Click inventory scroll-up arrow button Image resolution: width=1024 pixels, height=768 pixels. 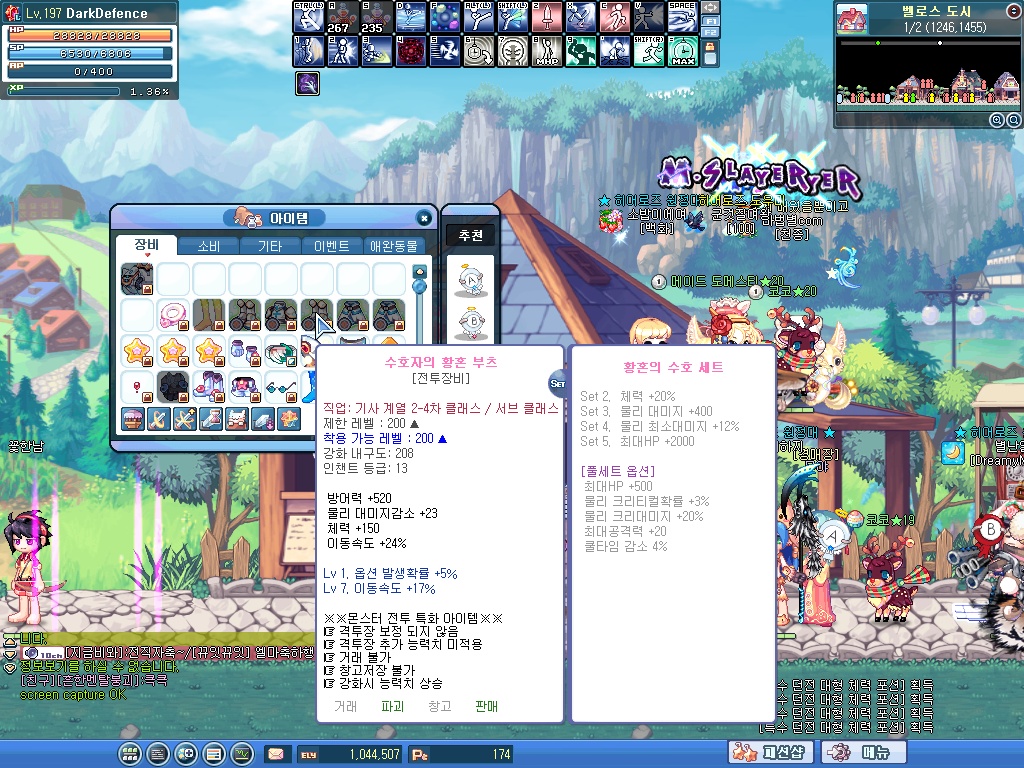pyautogui.click(x=420, y=270)
